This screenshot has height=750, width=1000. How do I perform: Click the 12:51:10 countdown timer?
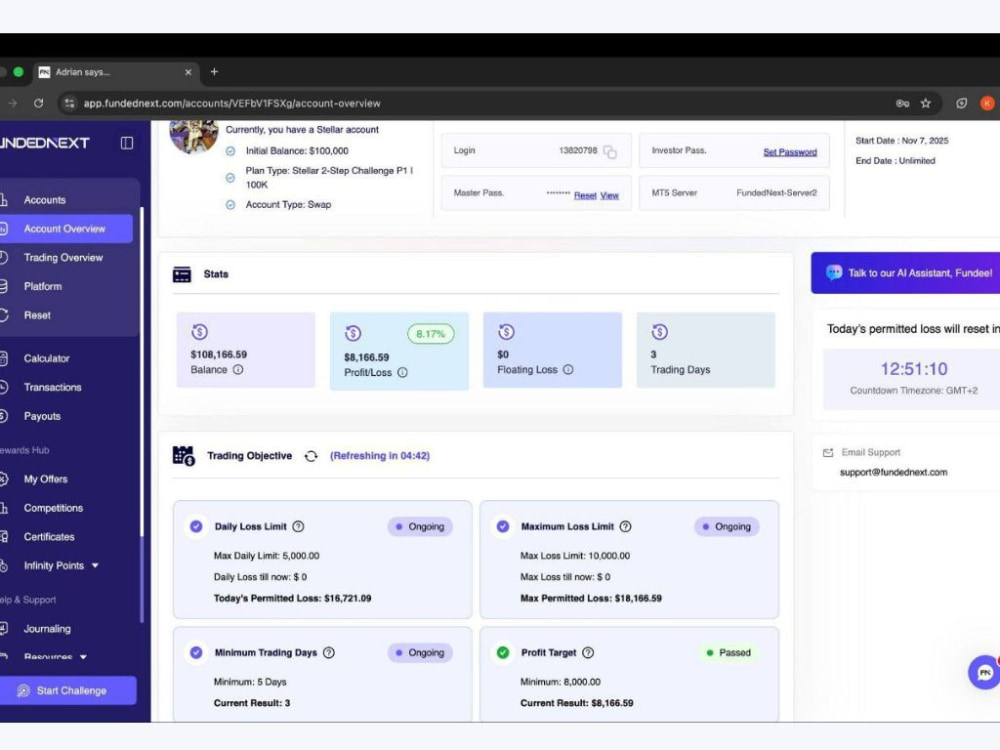click(913, 369)
